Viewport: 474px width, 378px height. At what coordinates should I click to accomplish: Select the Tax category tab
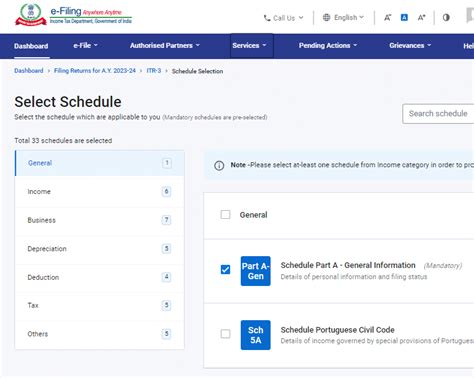100,305
